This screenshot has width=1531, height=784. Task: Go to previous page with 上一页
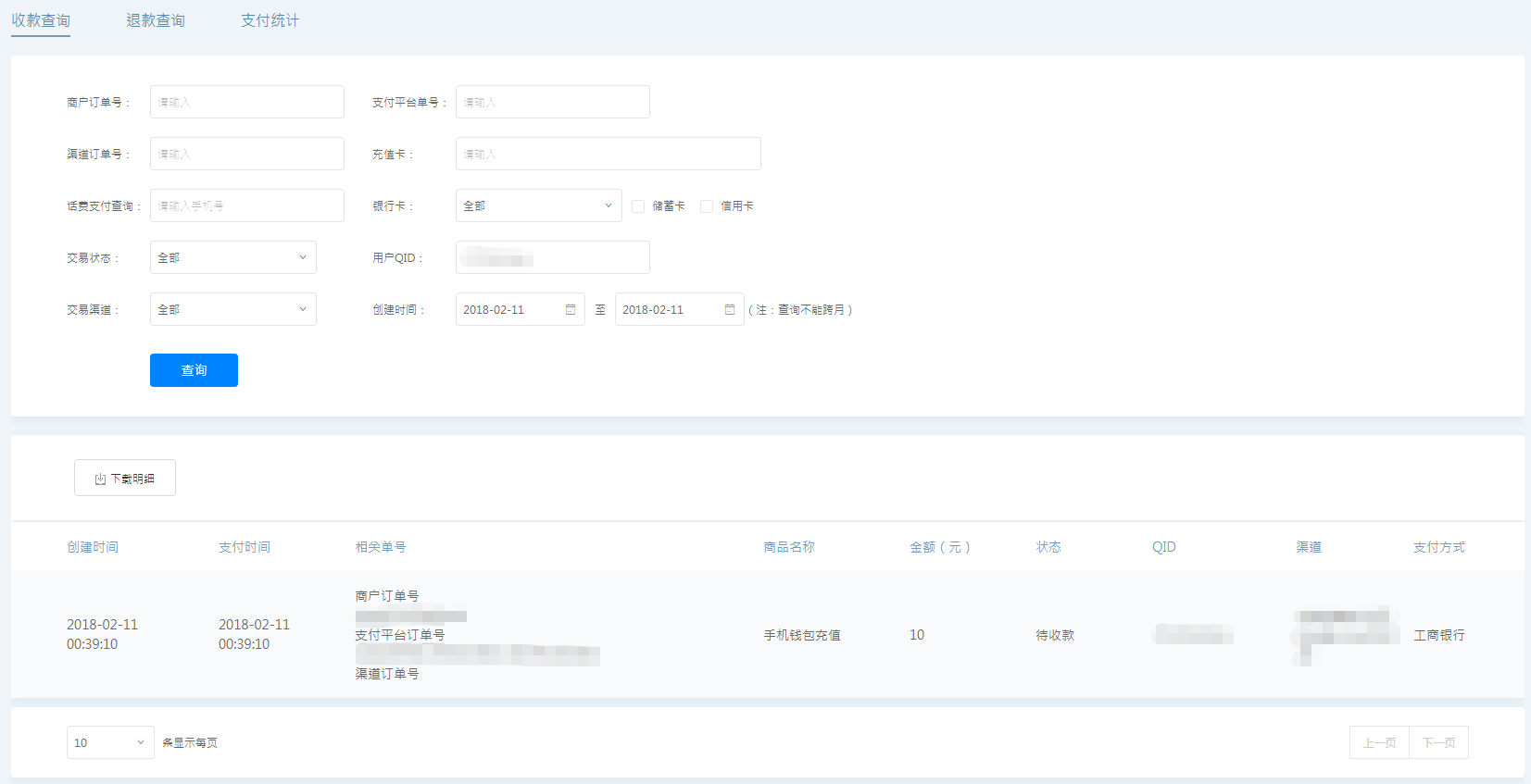coord(1379,742)
